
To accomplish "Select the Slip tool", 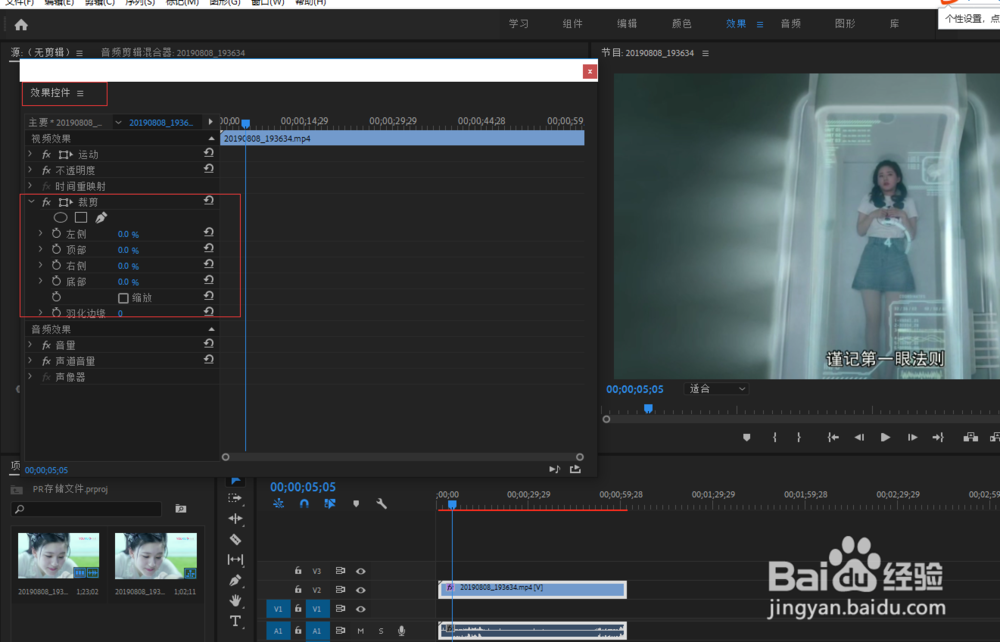I will coord(235,560).
